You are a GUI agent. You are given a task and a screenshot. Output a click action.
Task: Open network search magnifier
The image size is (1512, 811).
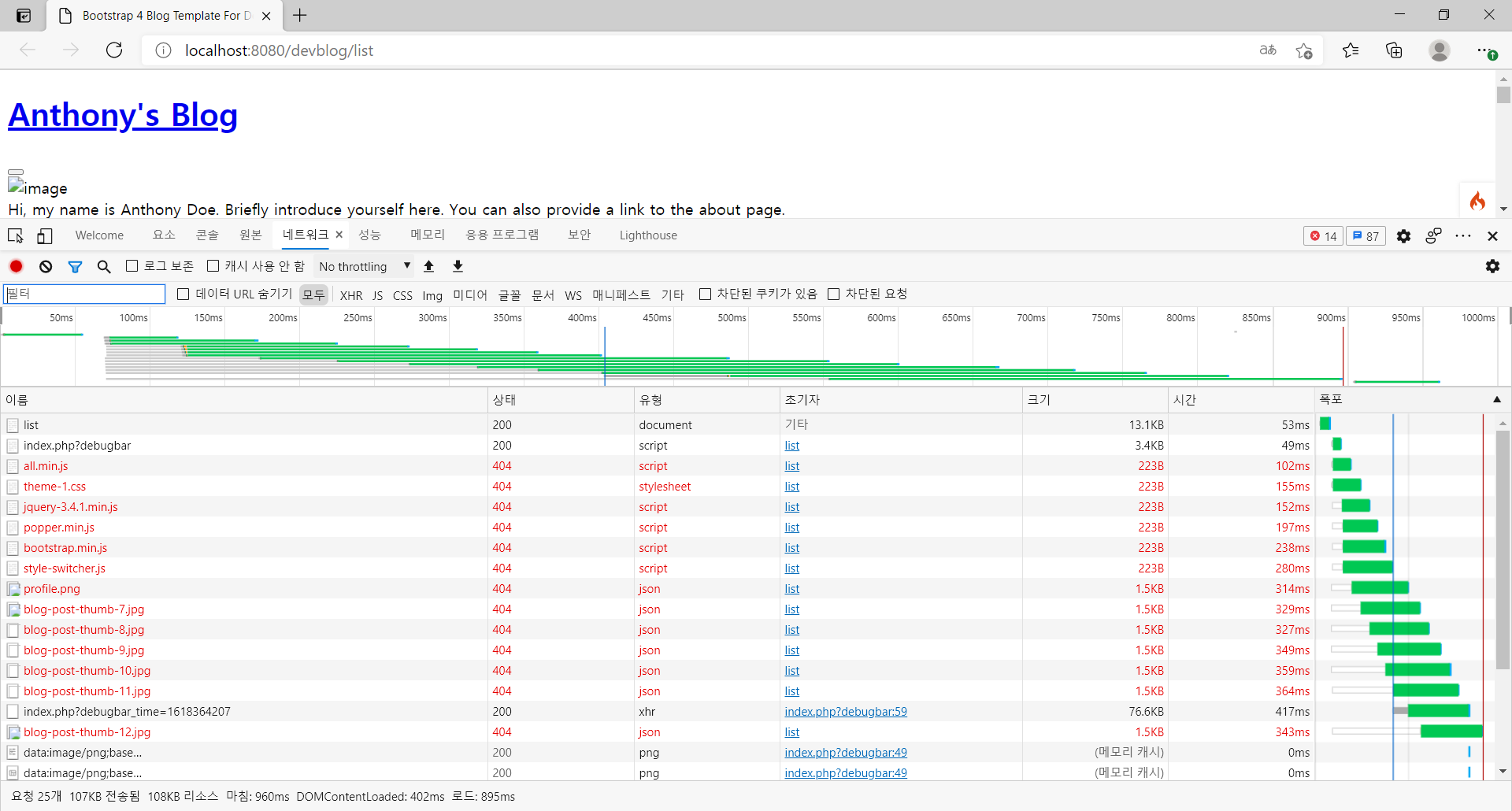104,267
